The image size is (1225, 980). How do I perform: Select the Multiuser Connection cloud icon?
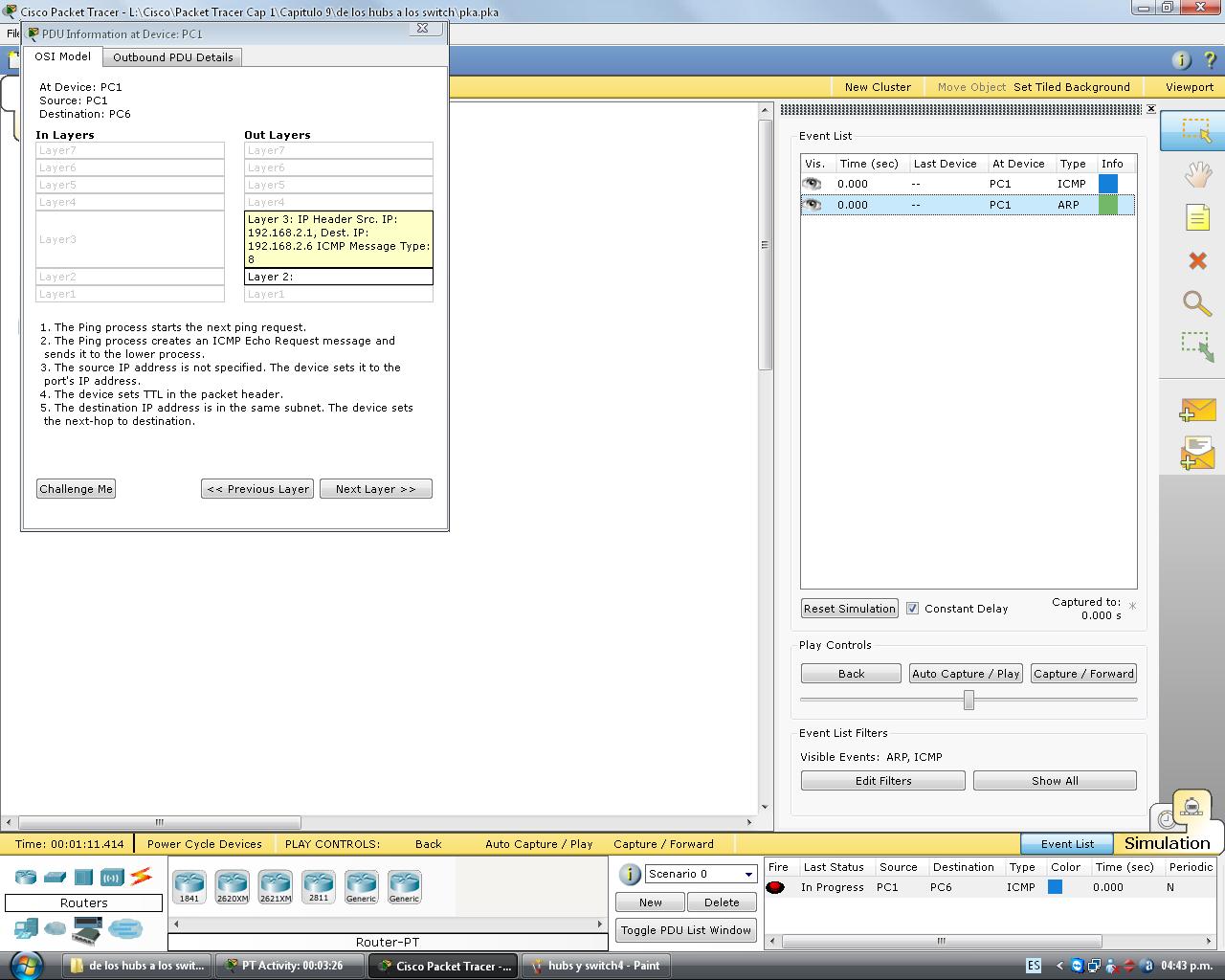(x=125, y=928)
